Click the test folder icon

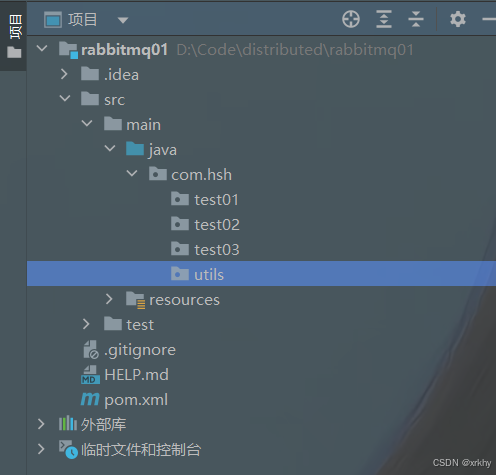113,324
